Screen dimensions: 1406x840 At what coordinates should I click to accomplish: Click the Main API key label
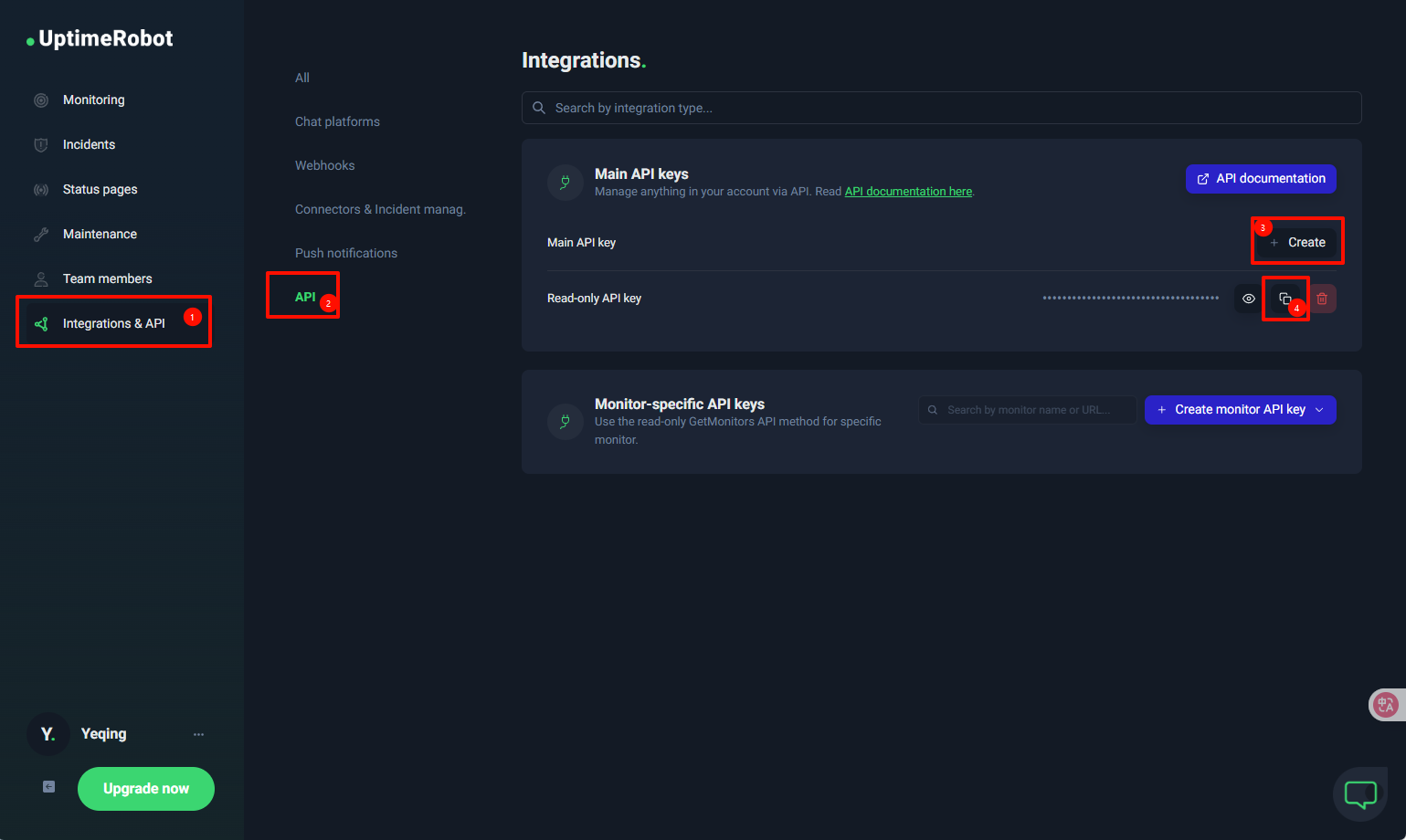coord(581,243)
